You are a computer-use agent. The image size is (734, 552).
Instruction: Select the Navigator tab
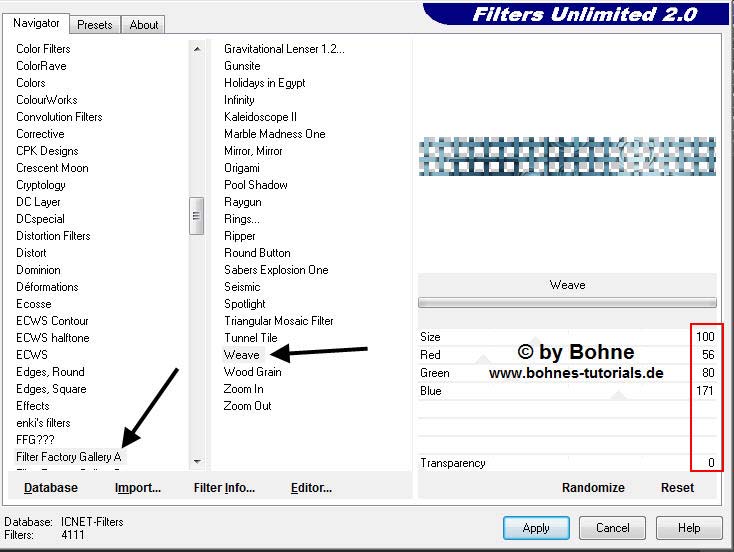point(37,23)
